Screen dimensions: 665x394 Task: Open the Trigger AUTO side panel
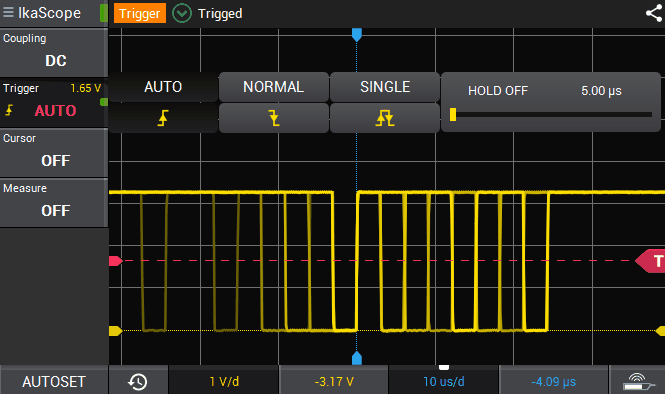(54, 103)
